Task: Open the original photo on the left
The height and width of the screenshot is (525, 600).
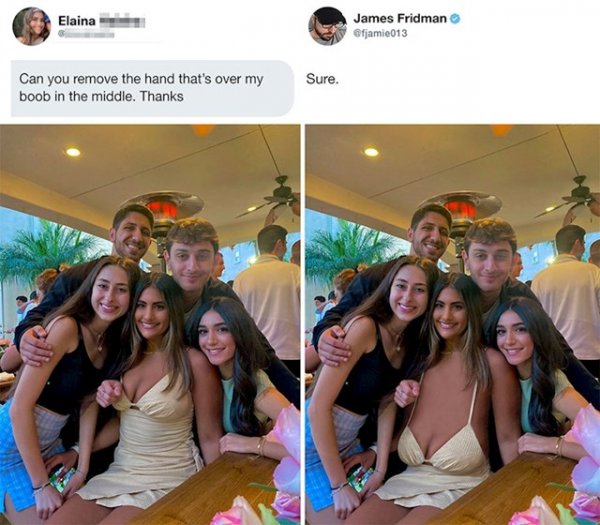Action: click(x=150, y=324)
